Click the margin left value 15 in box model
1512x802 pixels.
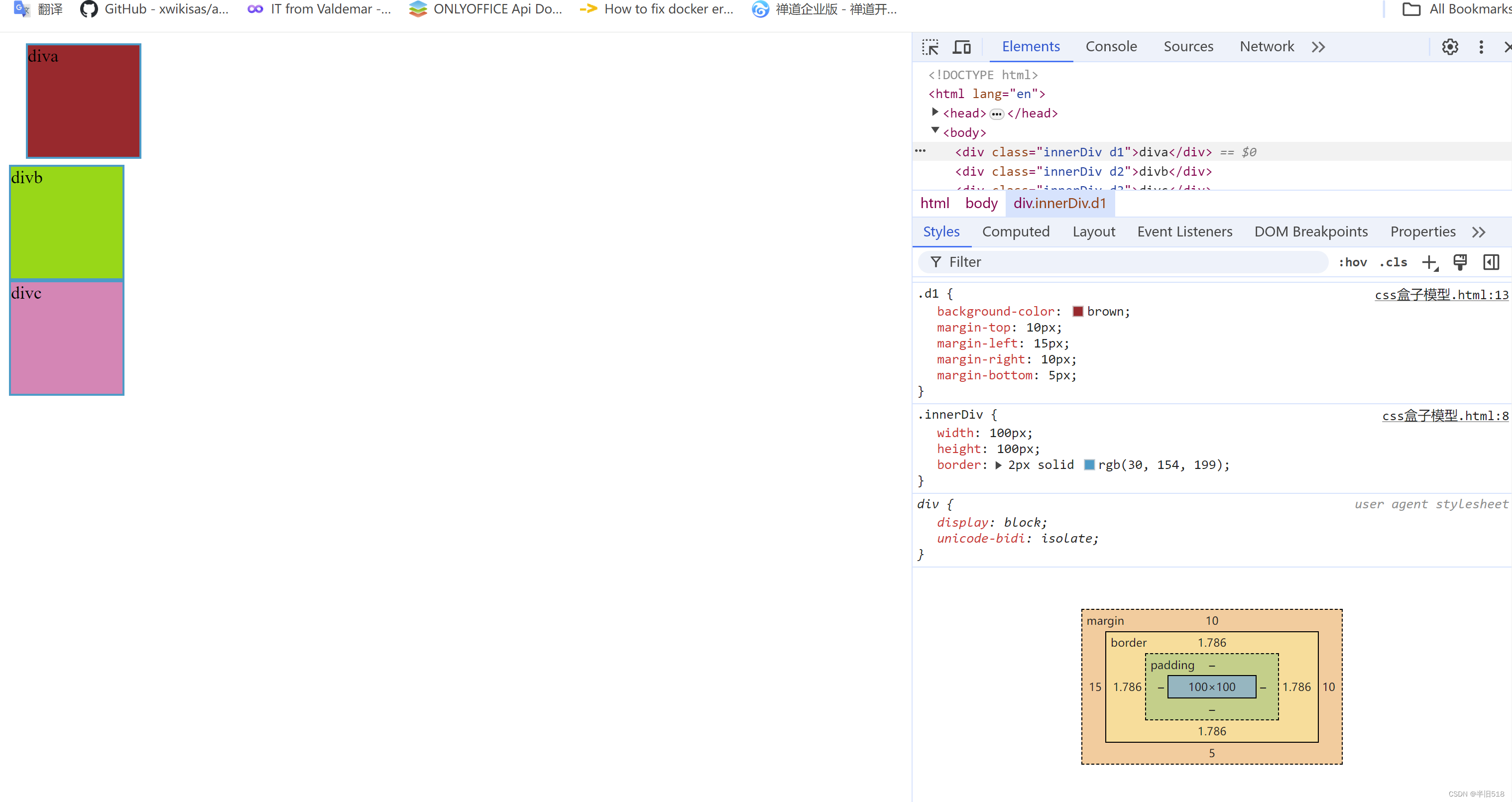[x=1095, y=687]
